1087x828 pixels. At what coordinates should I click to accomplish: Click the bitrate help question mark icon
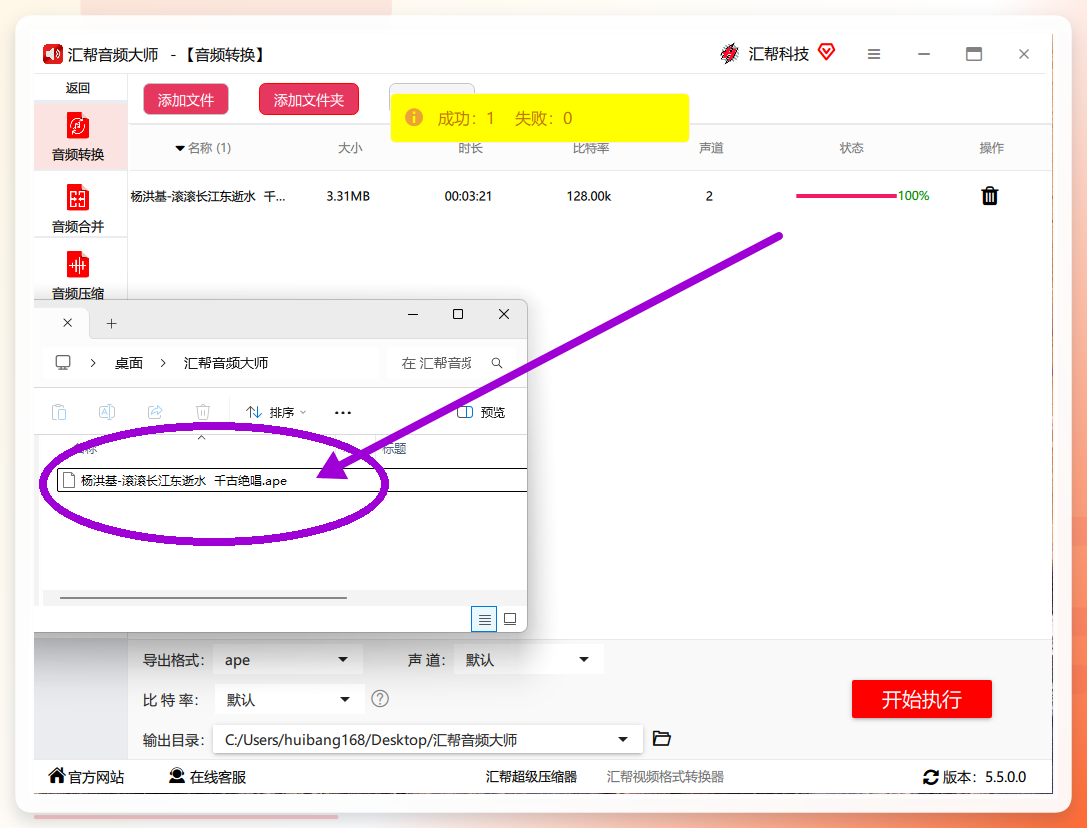(x=380, y=698)
